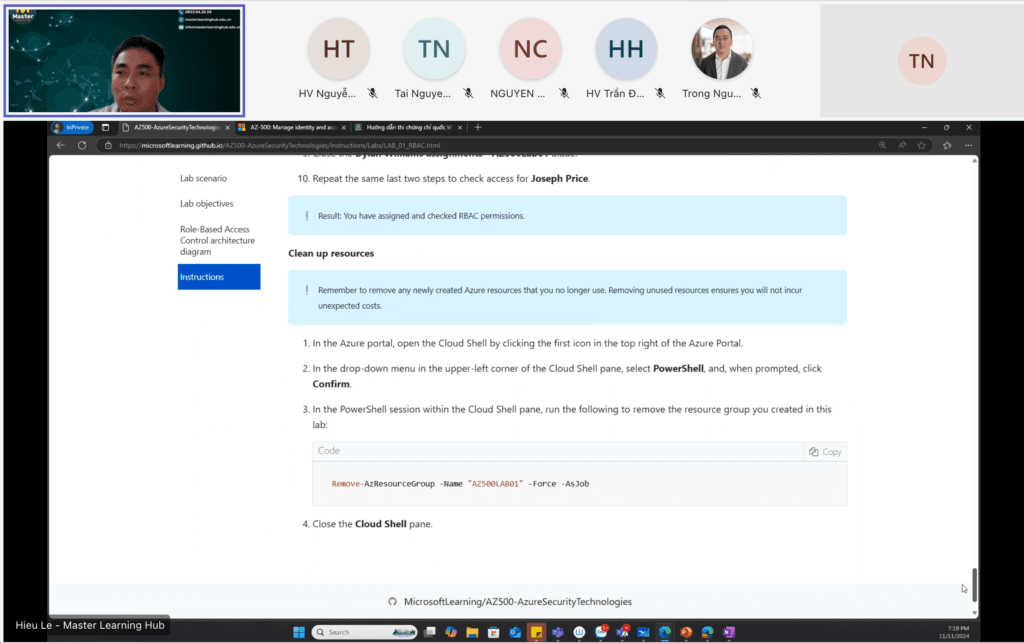
Task: Click the page's vertical scrollbar thumb
Action: 974,585
